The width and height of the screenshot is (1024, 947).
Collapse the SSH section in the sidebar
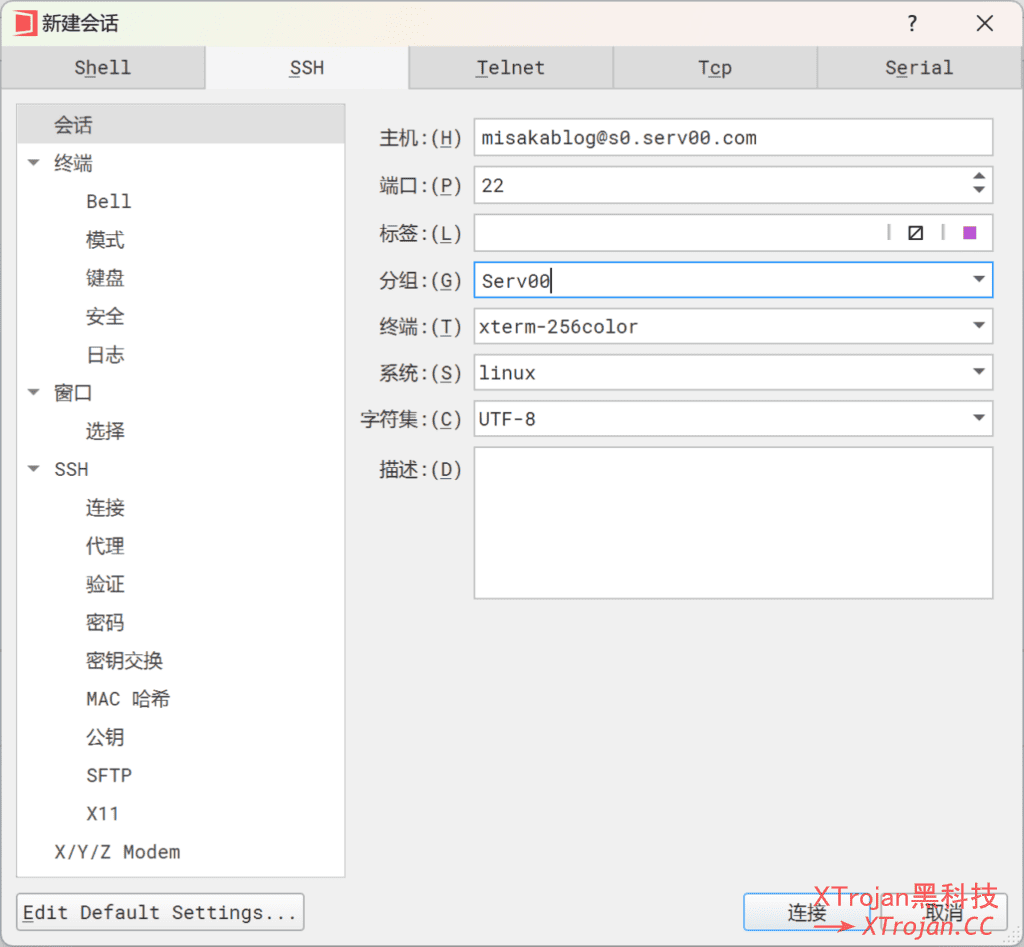click(x=34, y=469)
